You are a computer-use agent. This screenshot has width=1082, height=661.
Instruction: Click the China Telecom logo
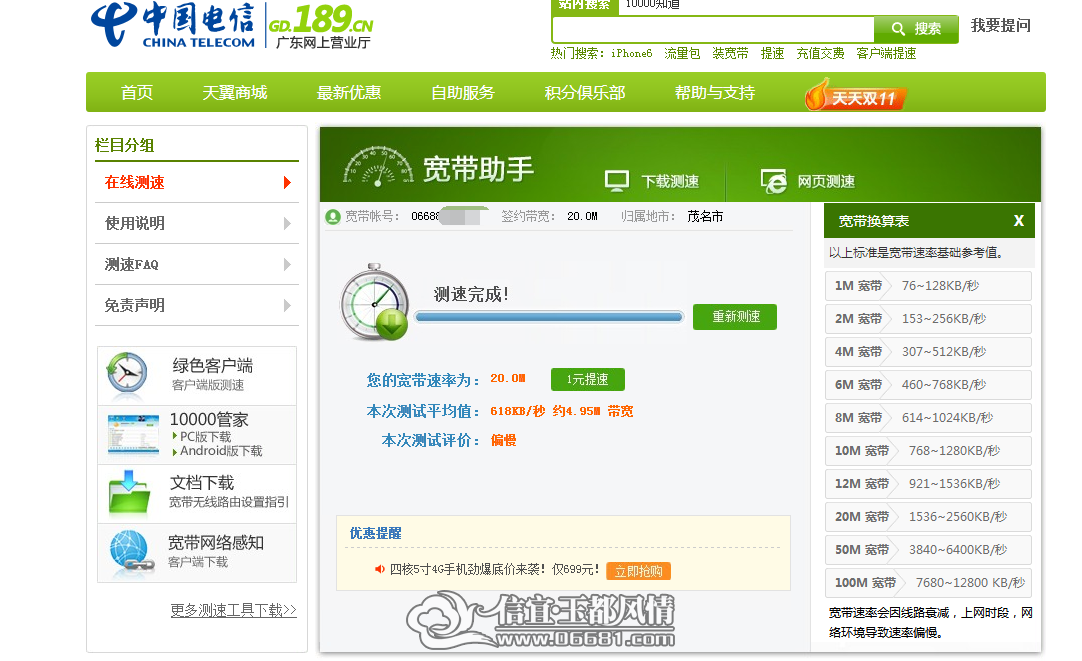(173, 25)
